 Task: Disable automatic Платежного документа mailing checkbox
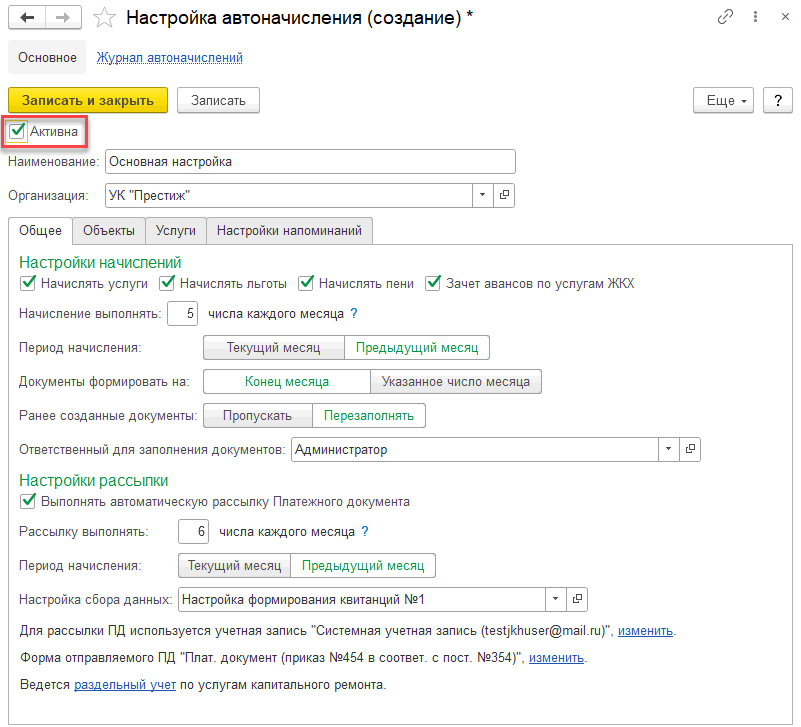pyautogui.click(x=28, y=501)
